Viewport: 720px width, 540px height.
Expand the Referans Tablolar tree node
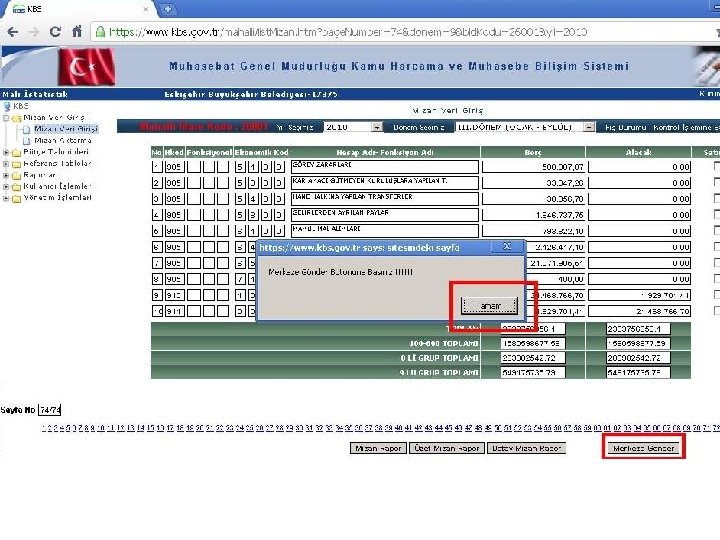tap(6, 164)
